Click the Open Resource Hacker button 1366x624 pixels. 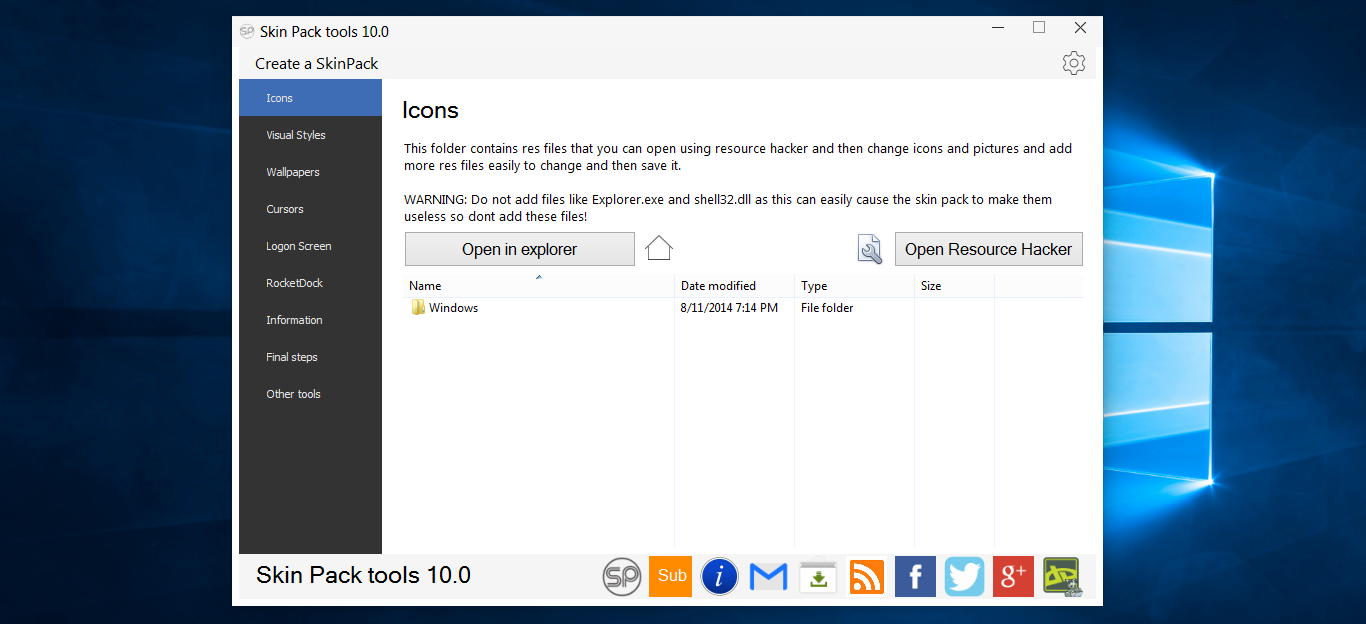(988, 250)
